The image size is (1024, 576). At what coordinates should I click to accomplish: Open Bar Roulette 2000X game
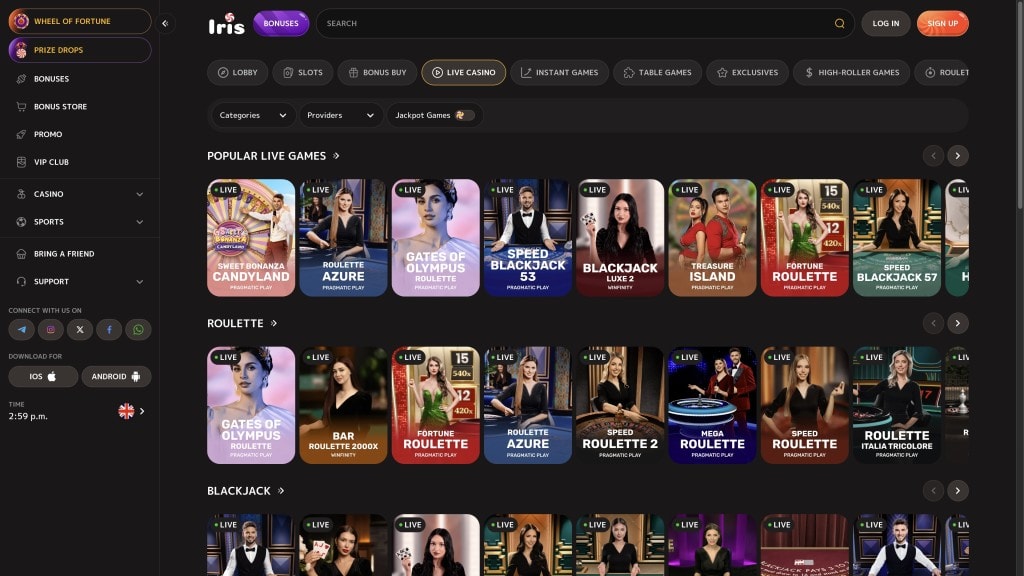click(343, 405)
